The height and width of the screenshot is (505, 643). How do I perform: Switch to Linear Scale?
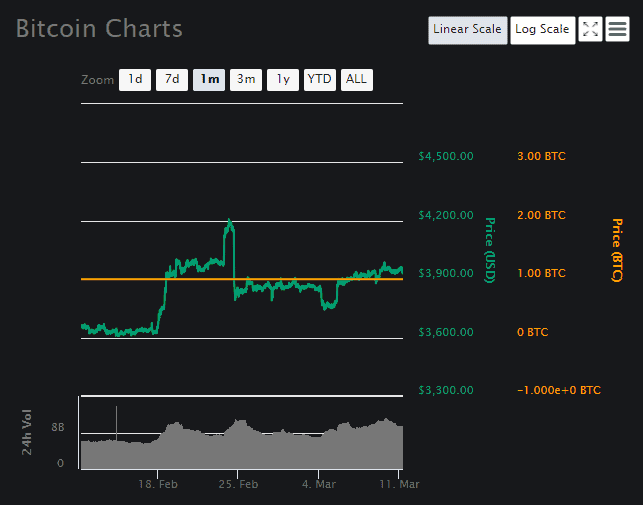point(467,30)
